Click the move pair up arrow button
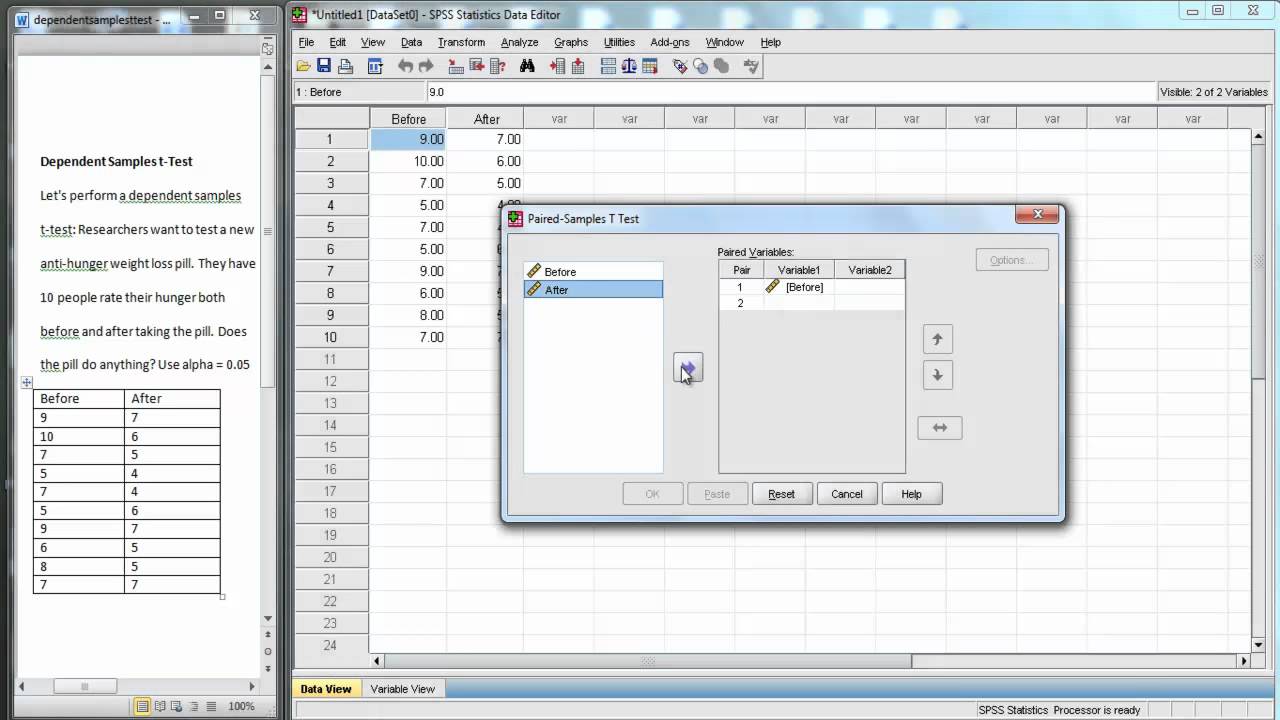Image resolution: width=1280 pixels, height=720 pixels. [937, 339]
